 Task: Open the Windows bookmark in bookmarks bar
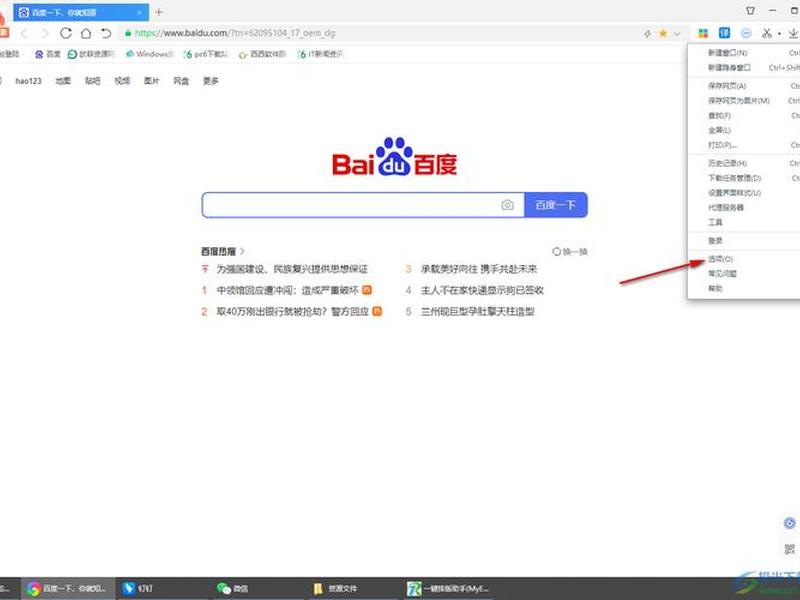click(150, 54)
